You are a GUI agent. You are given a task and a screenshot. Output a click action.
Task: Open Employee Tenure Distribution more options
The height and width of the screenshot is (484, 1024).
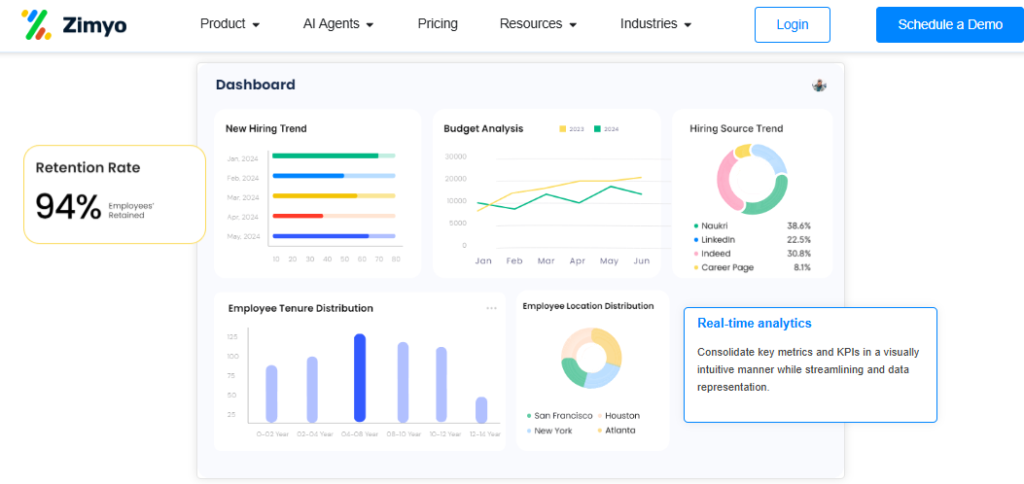point(491,308)
